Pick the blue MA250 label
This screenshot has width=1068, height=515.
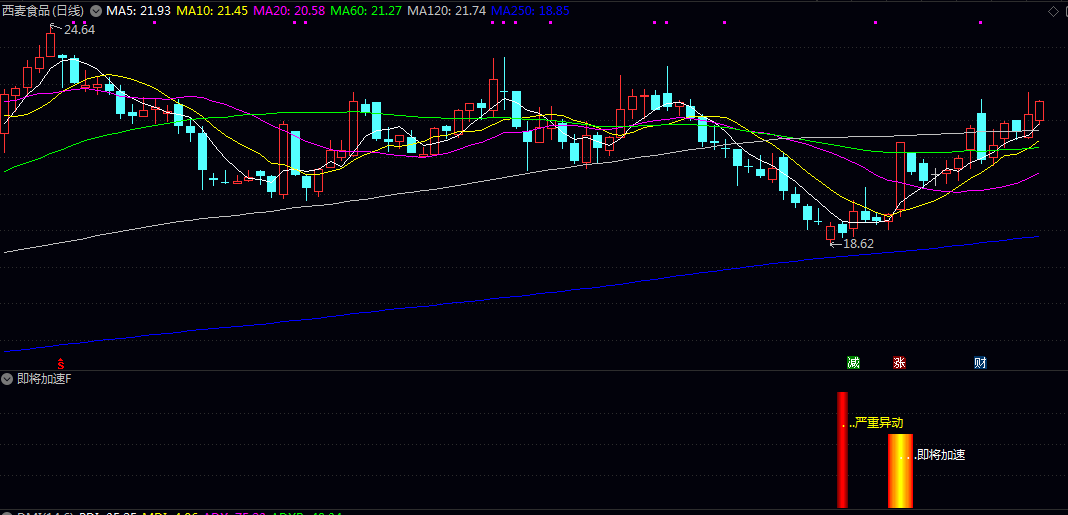[x=531, y=11]
